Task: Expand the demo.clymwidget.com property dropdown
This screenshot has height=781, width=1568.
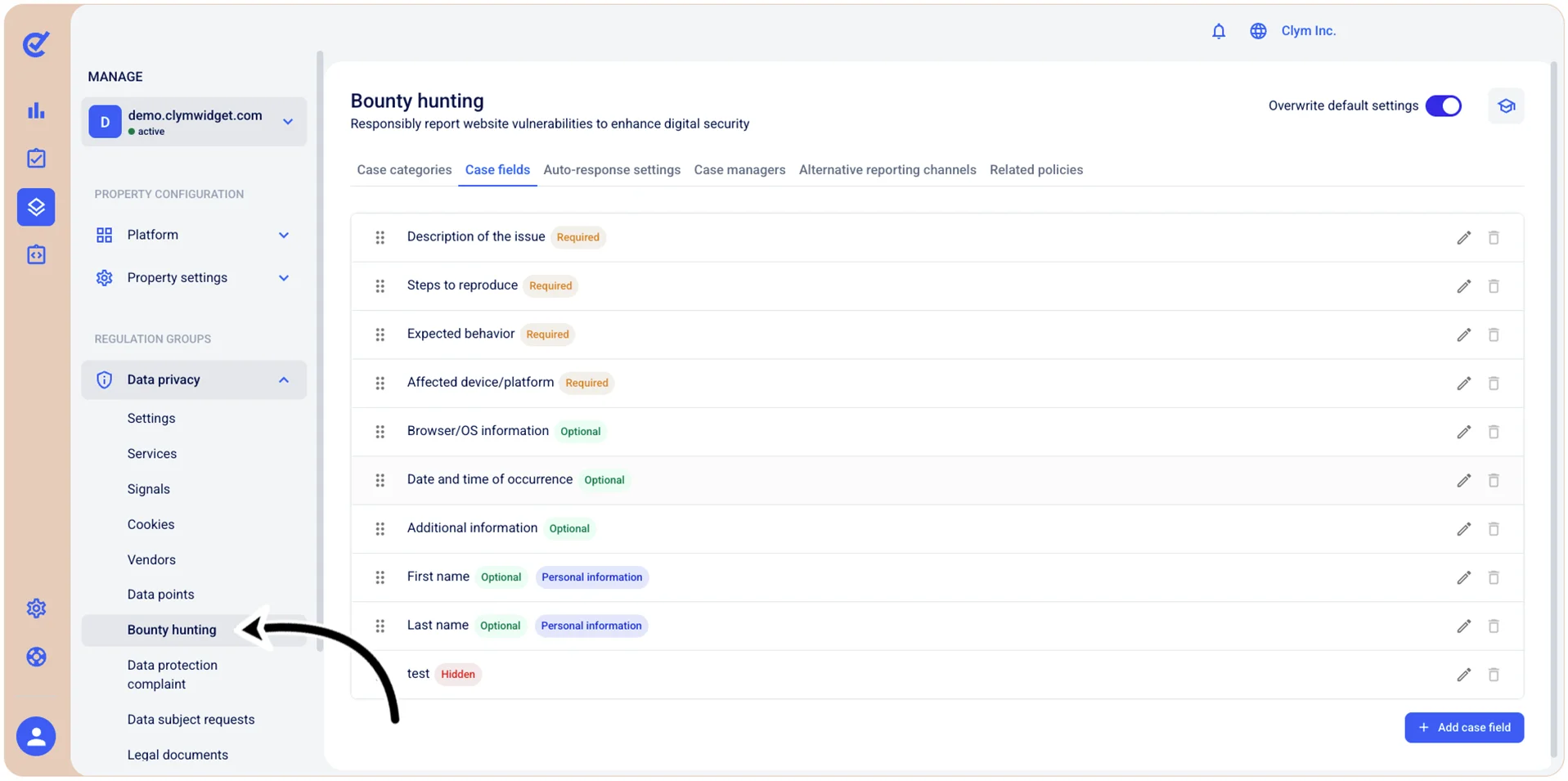Action: [x=288, y=122]
